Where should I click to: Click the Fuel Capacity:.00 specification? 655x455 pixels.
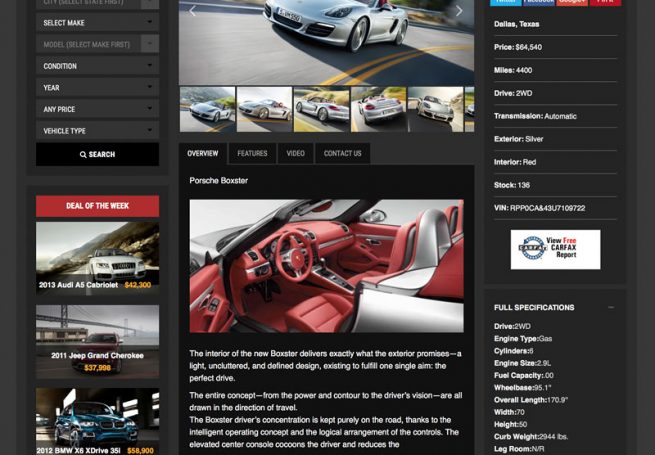(x=524, y=376)
